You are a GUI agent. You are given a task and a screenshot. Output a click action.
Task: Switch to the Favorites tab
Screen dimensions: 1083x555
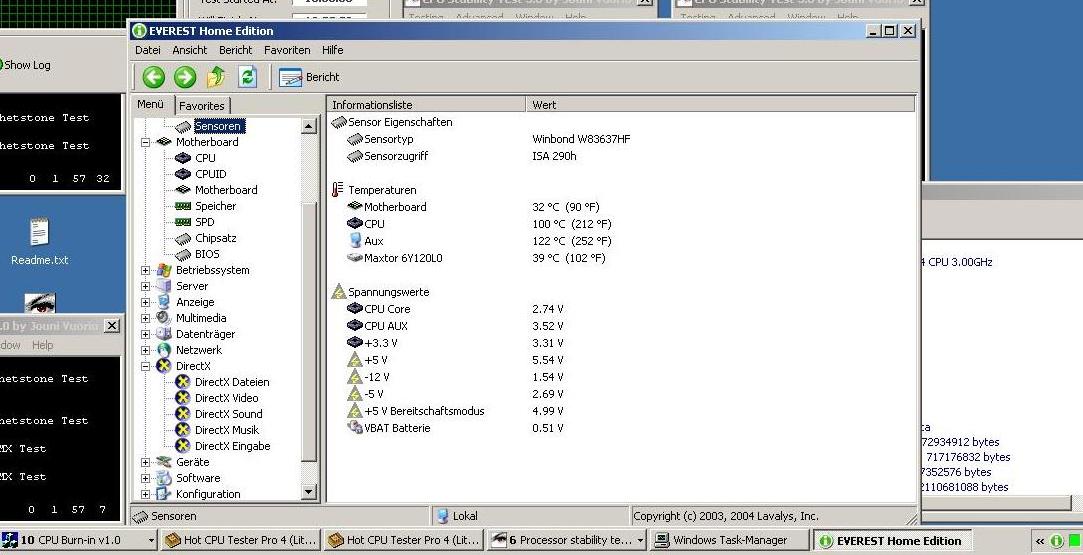(202, 106)
